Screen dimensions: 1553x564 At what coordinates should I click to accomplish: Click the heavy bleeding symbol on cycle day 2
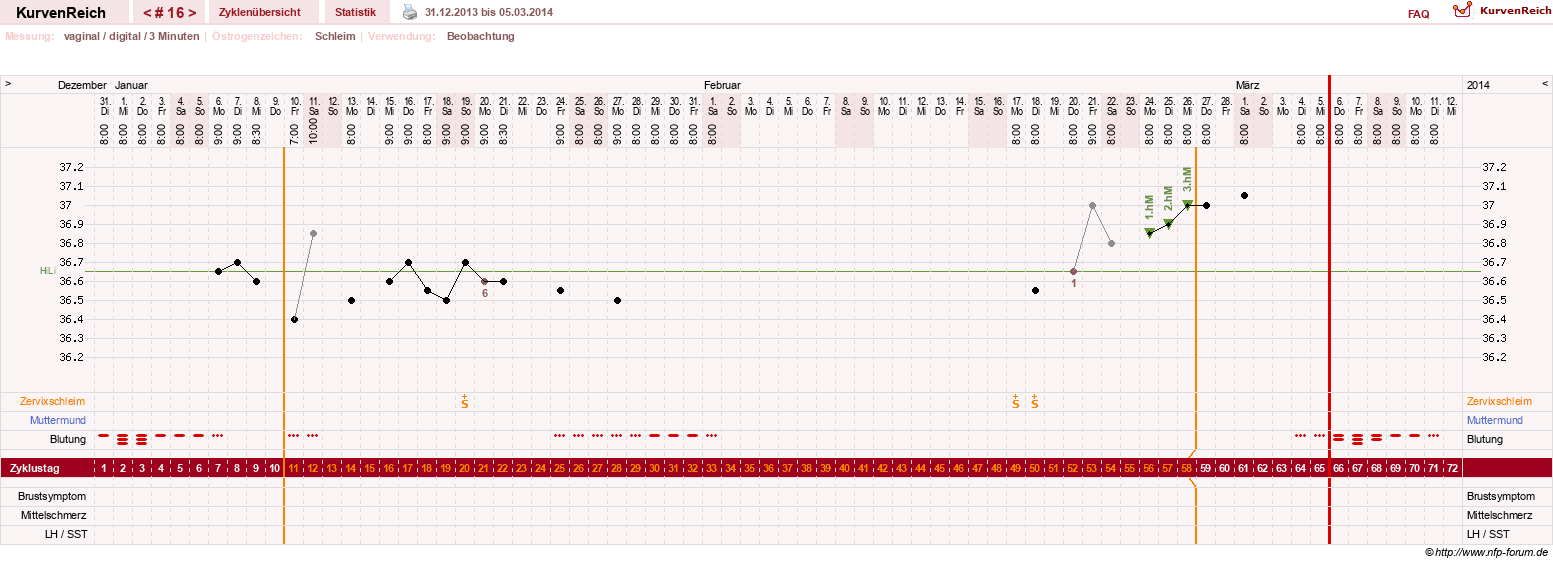tap(123, 438)
